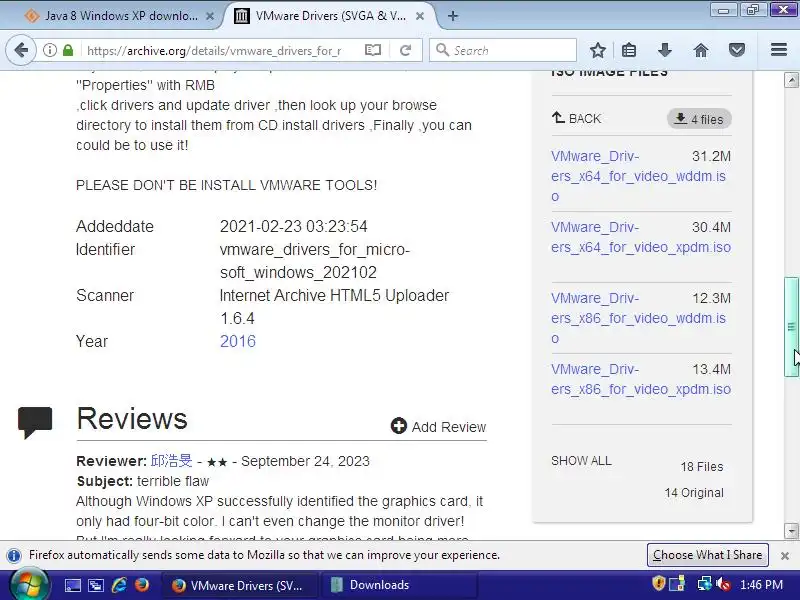Open the Downloads taskbar window
800x600 pixels.
pyautogui.click(x=398, y=585)
